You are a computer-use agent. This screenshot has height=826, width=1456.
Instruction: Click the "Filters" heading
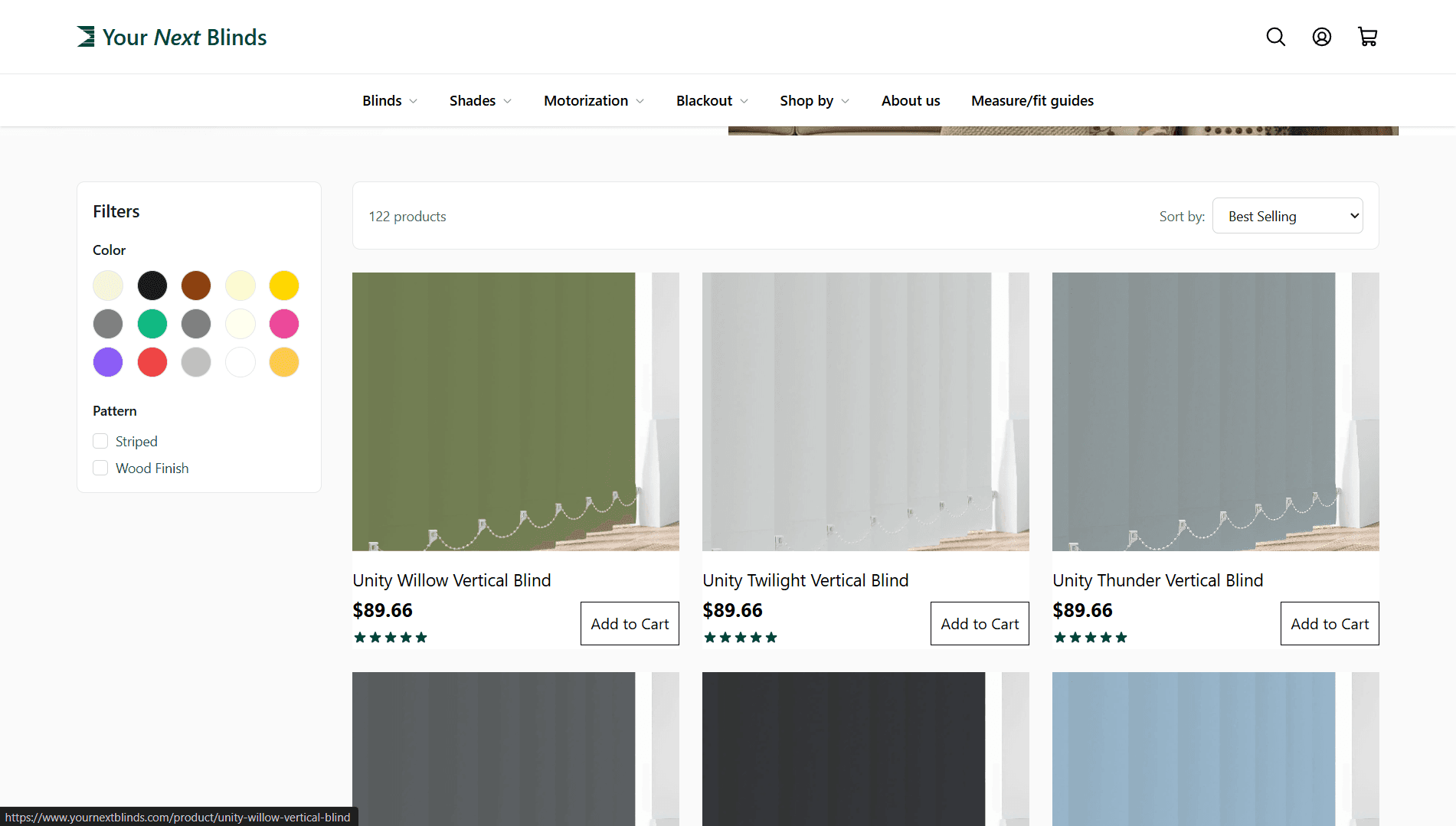(x=116, y=211)
